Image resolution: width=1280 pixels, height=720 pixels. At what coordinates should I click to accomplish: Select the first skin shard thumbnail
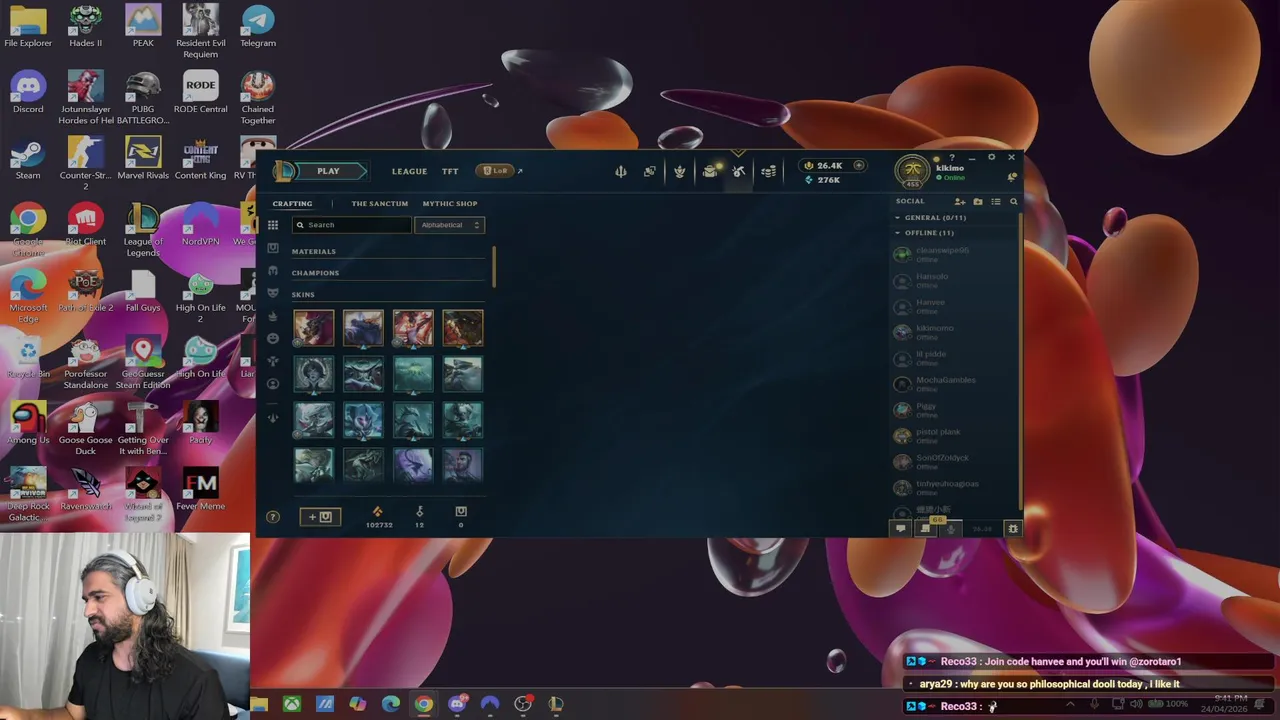(x=314, y=328)
